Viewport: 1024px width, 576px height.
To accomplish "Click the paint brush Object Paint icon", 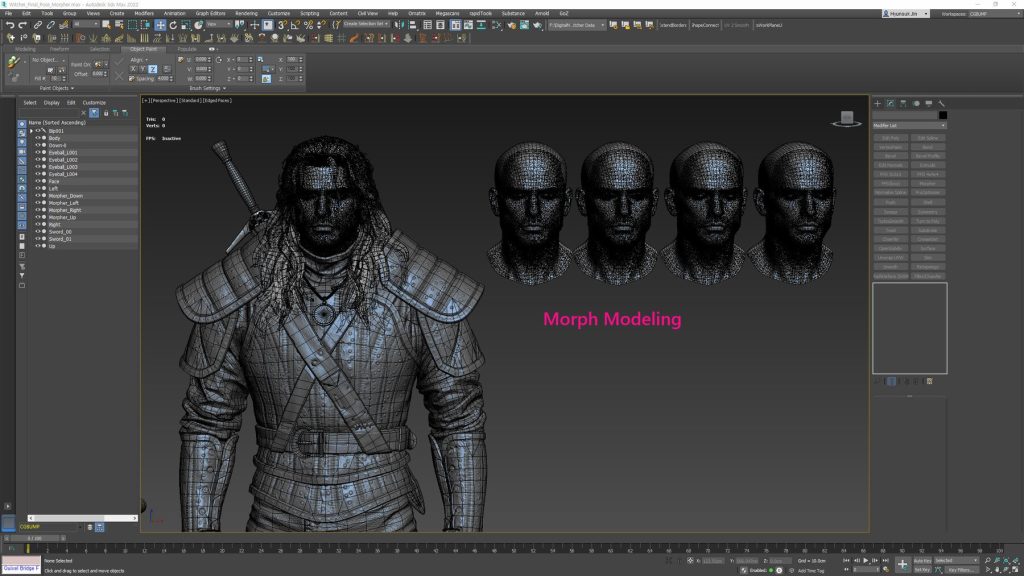I will [12, 62].
